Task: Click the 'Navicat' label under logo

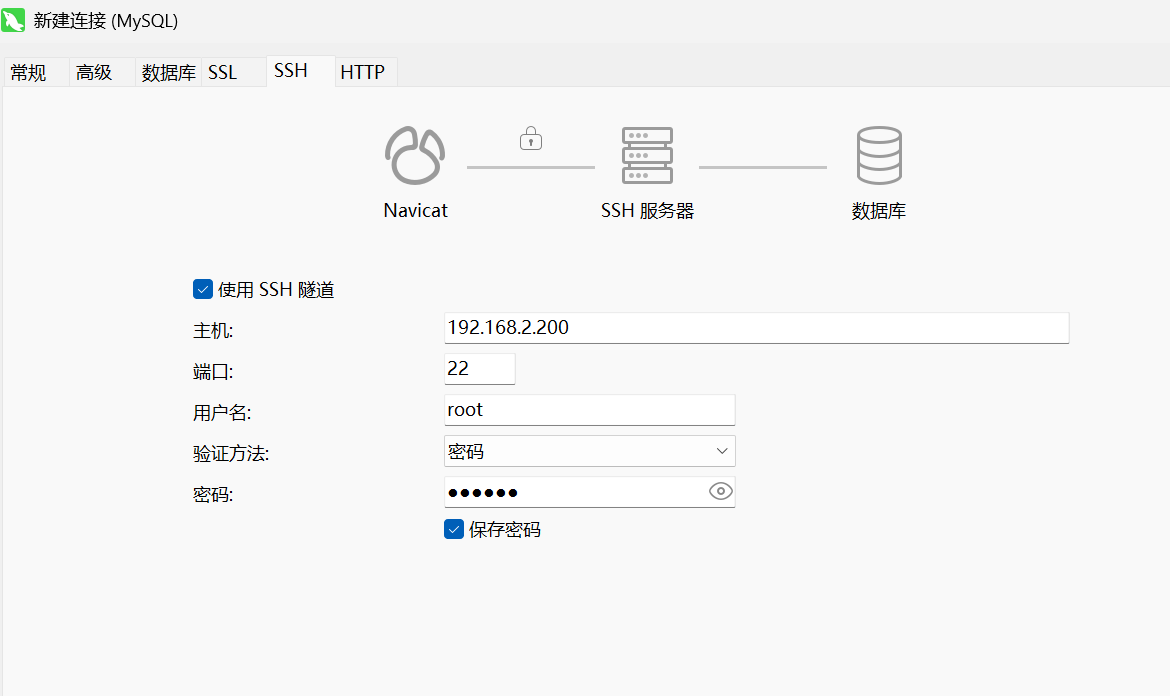Action: [x=416, y=210]
